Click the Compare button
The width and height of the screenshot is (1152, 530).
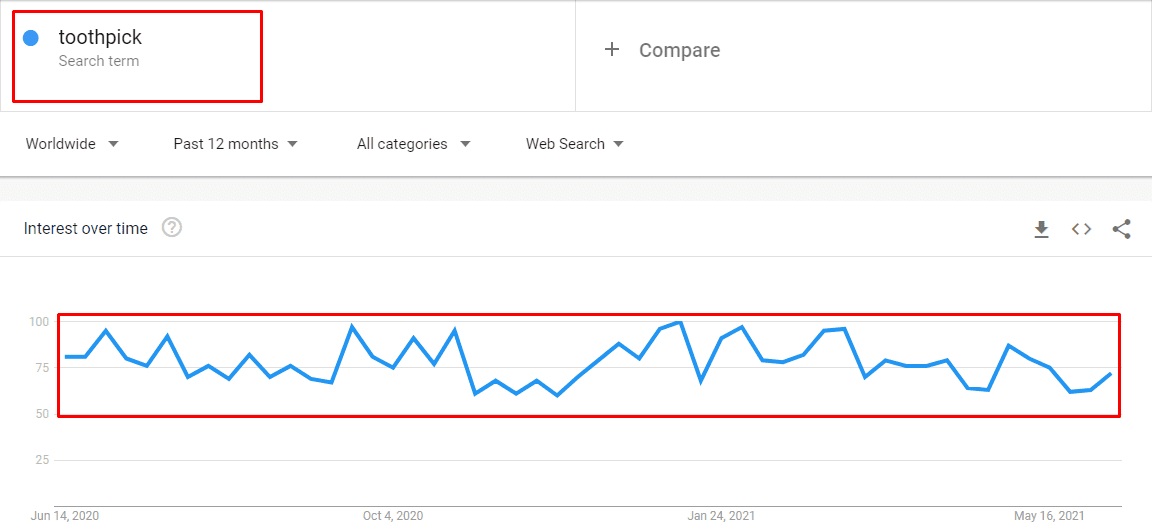(x=662, y=50)
